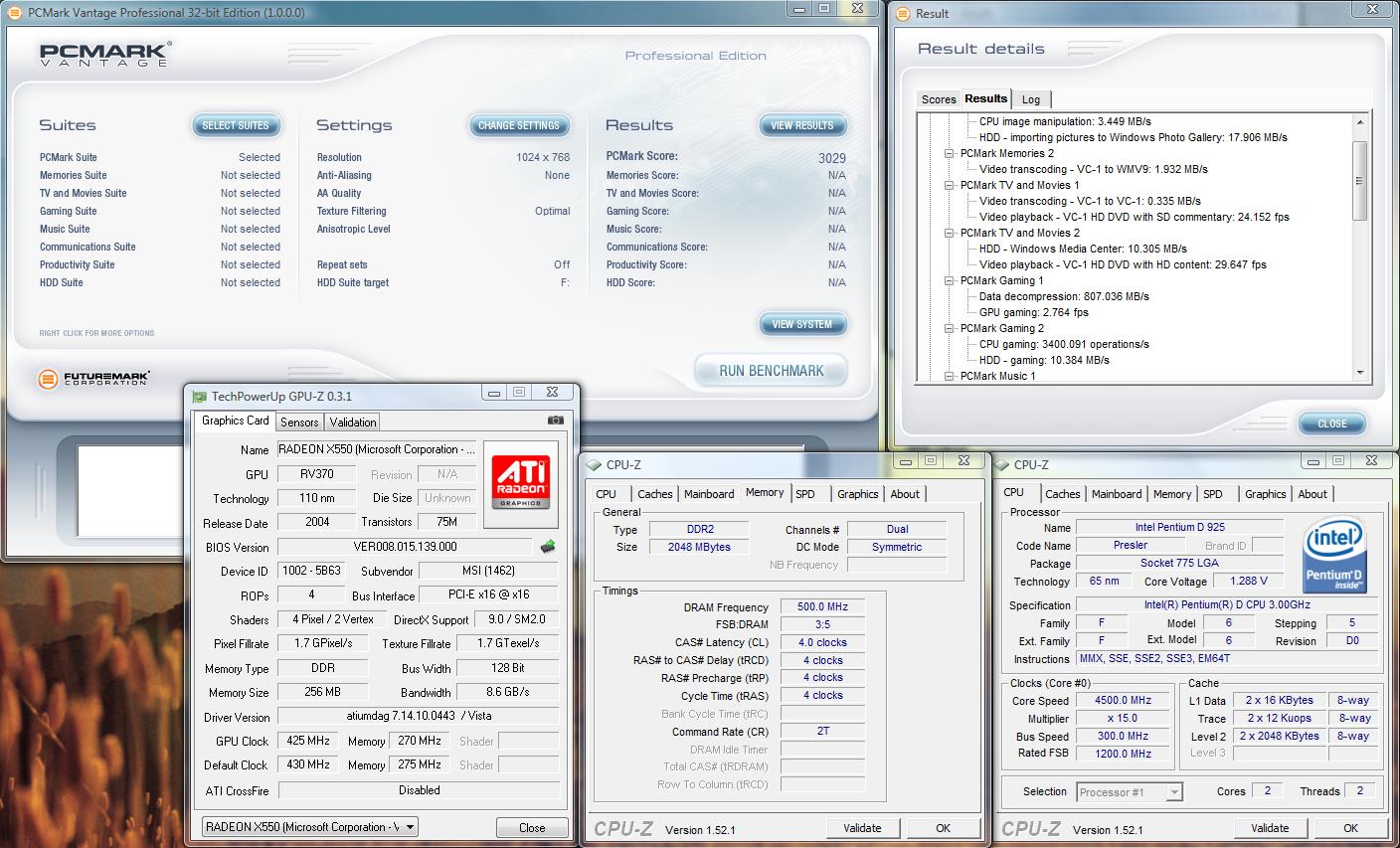Click the CHANGE SETTINGS button

click(x=519, y=125)
